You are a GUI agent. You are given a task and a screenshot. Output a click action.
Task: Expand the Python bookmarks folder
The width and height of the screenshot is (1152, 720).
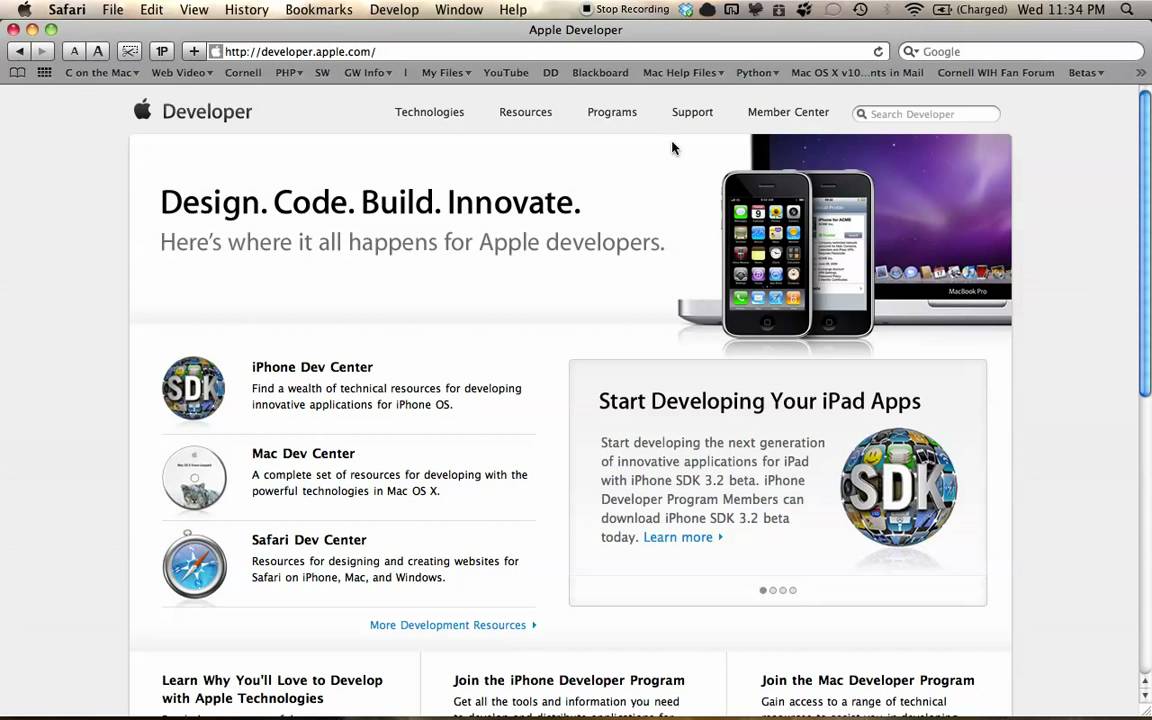tap(757, 73)
